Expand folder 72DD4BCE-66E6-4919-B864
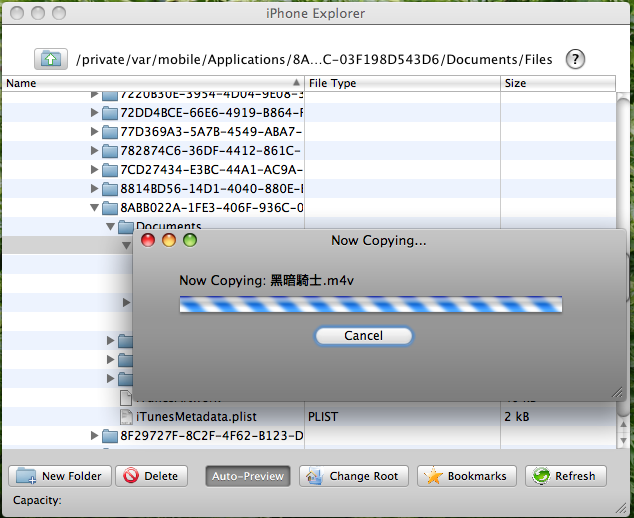The height and width of the screenshot is (518, 634). [94, 112]
